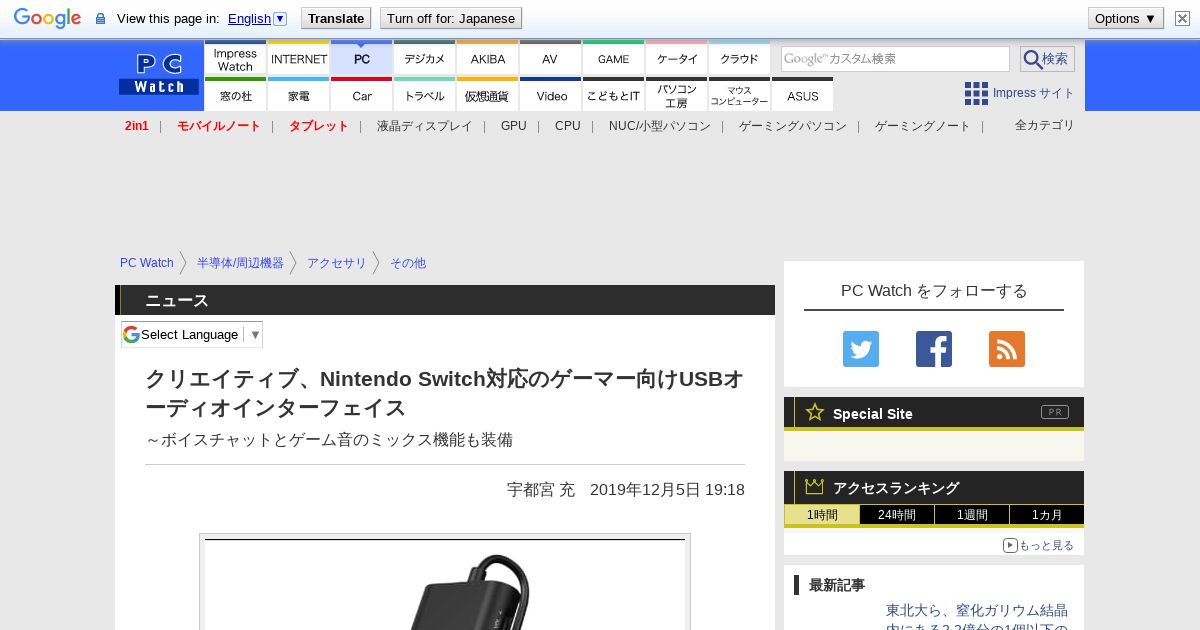1200x630 pixels.
Task: Focus the Google custom search field
Action: pyautogui.click(x=895, y=59)
